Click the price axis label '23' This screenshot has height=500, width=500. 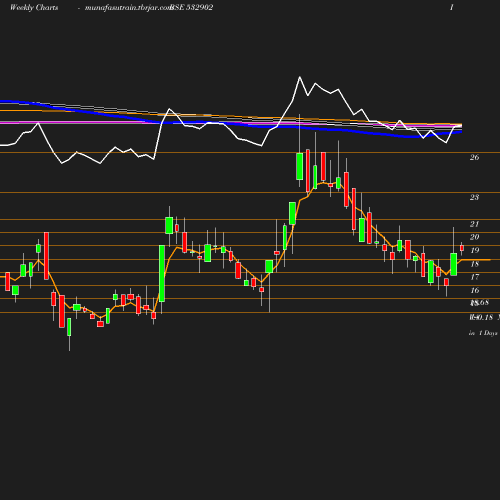474,197
